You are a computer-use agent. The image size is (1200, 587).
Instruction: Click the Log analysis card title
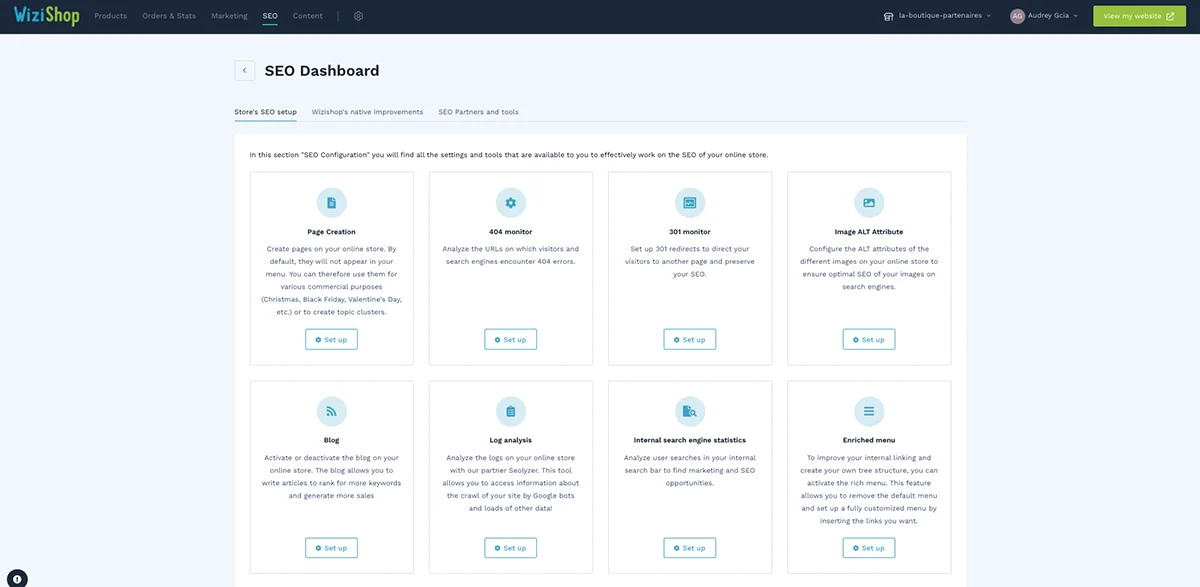510,440
